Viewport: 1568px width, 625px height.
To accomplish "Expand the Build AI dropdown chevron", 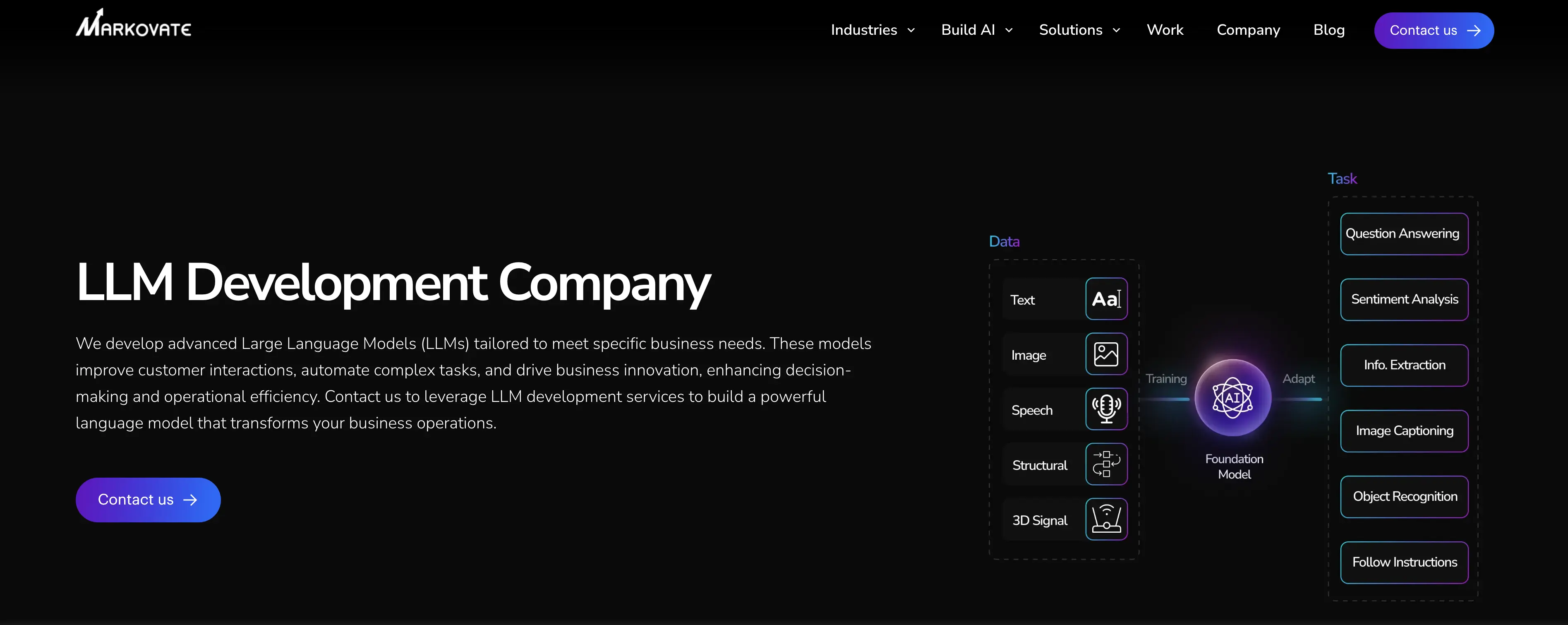I will coord(1009,31).
